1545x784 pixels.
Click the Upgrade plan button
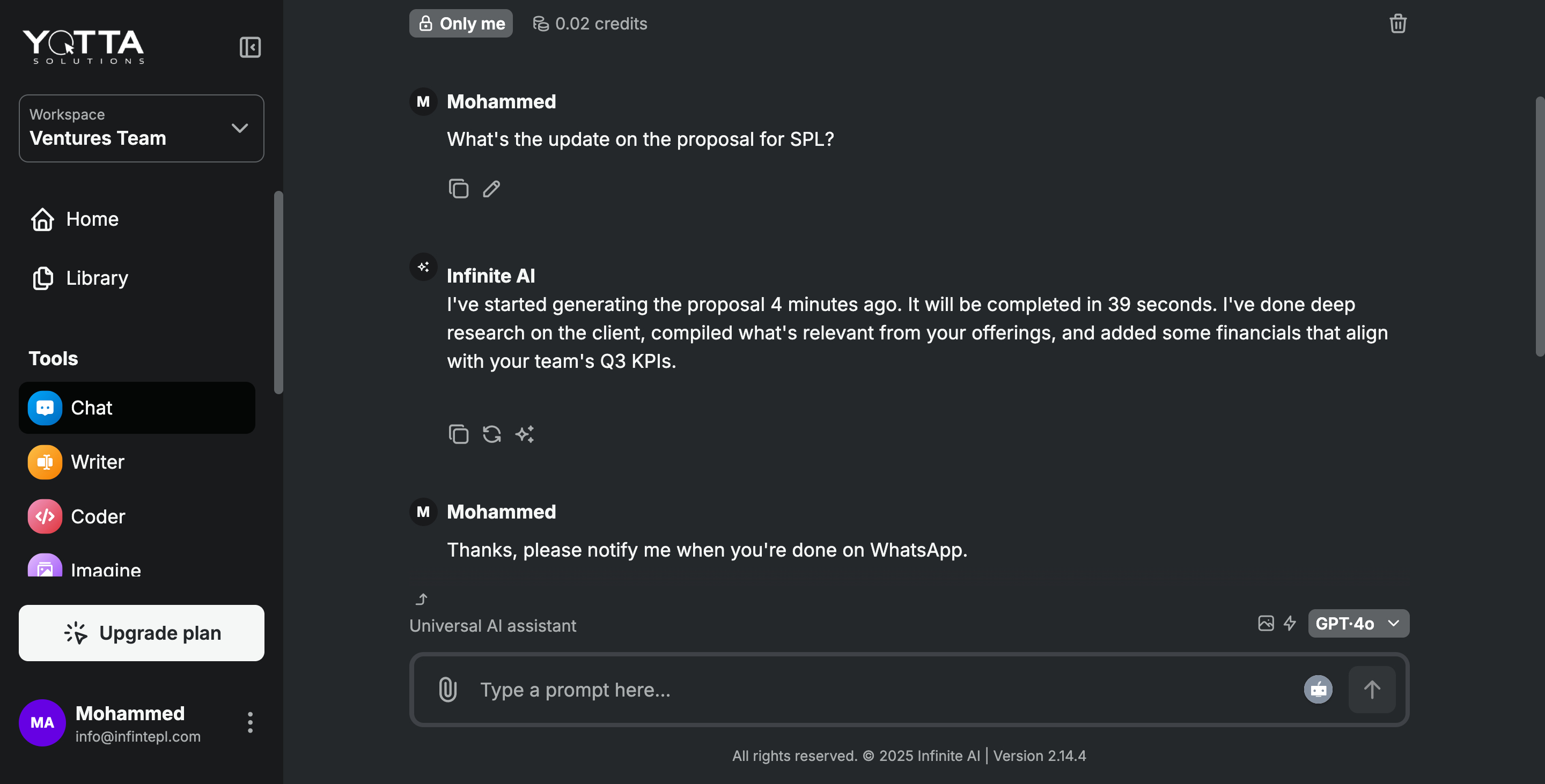[141, 632]
